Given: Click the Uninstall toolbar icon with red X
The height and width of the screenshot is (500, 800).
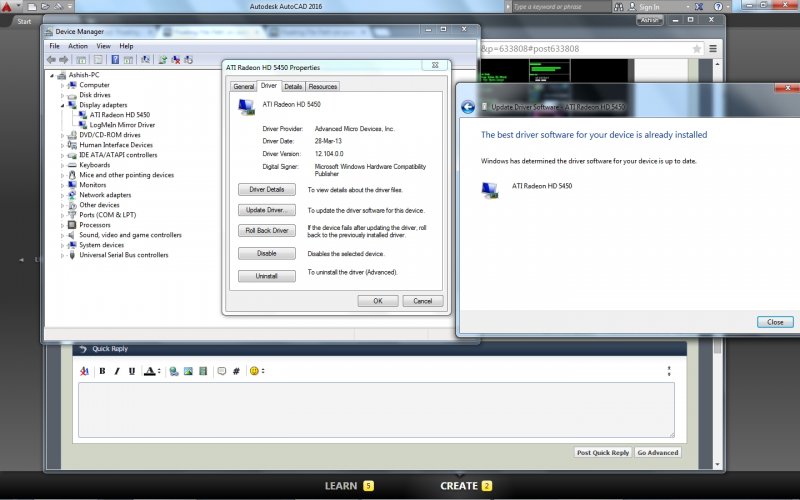Looking at the screenshot, I should (176, 60).
